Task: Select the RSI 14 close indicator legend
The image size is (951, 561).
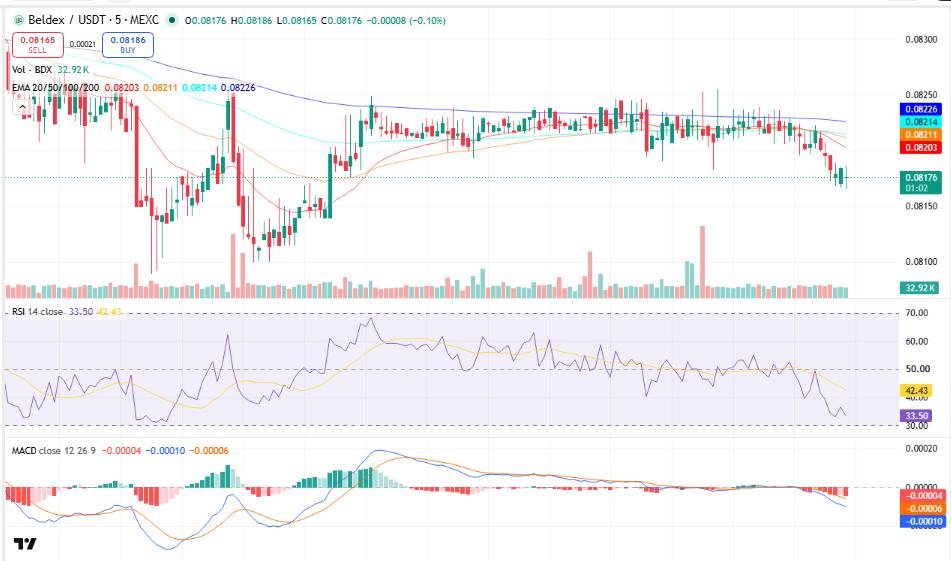Action: [37, 312]
